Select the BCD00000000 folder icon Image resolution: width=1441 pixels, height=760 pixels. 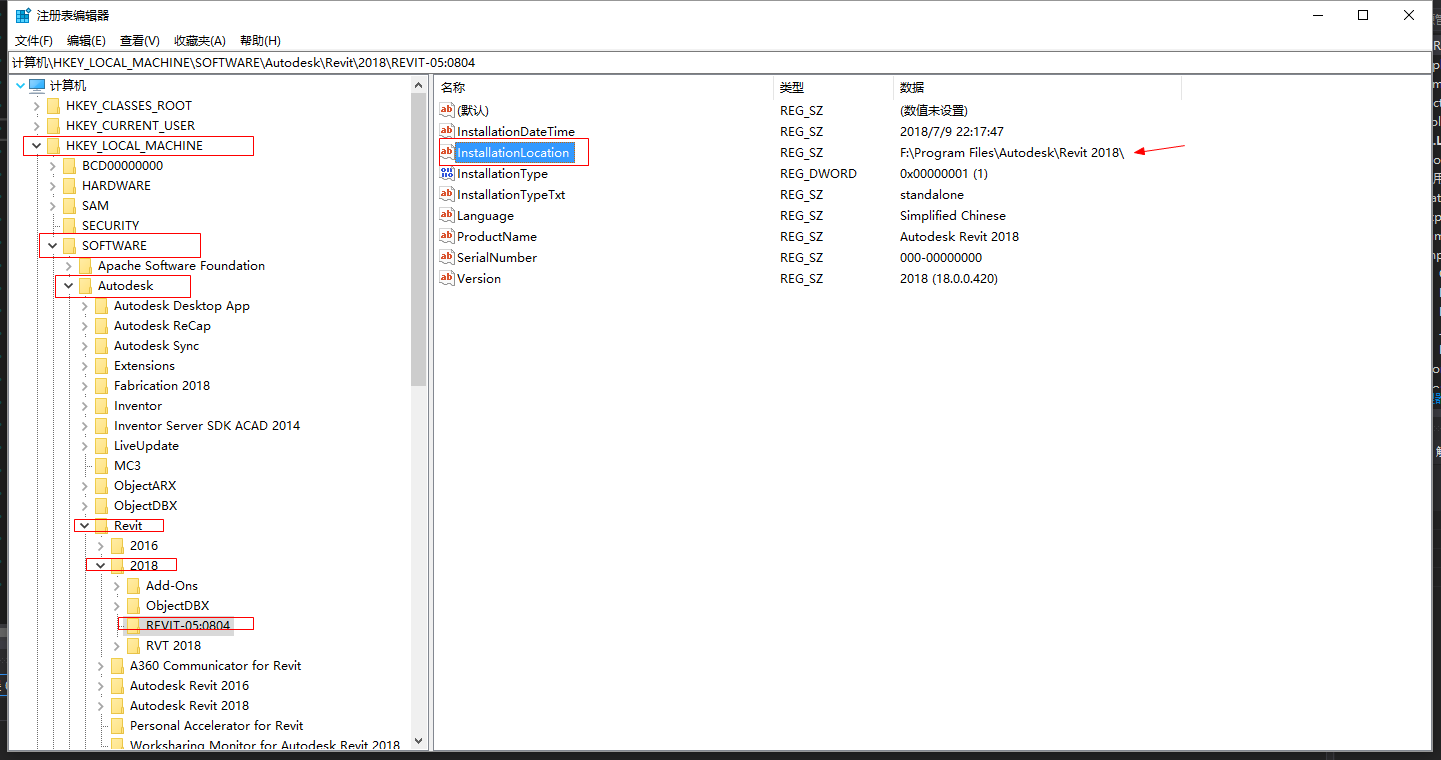pos(69,166)
